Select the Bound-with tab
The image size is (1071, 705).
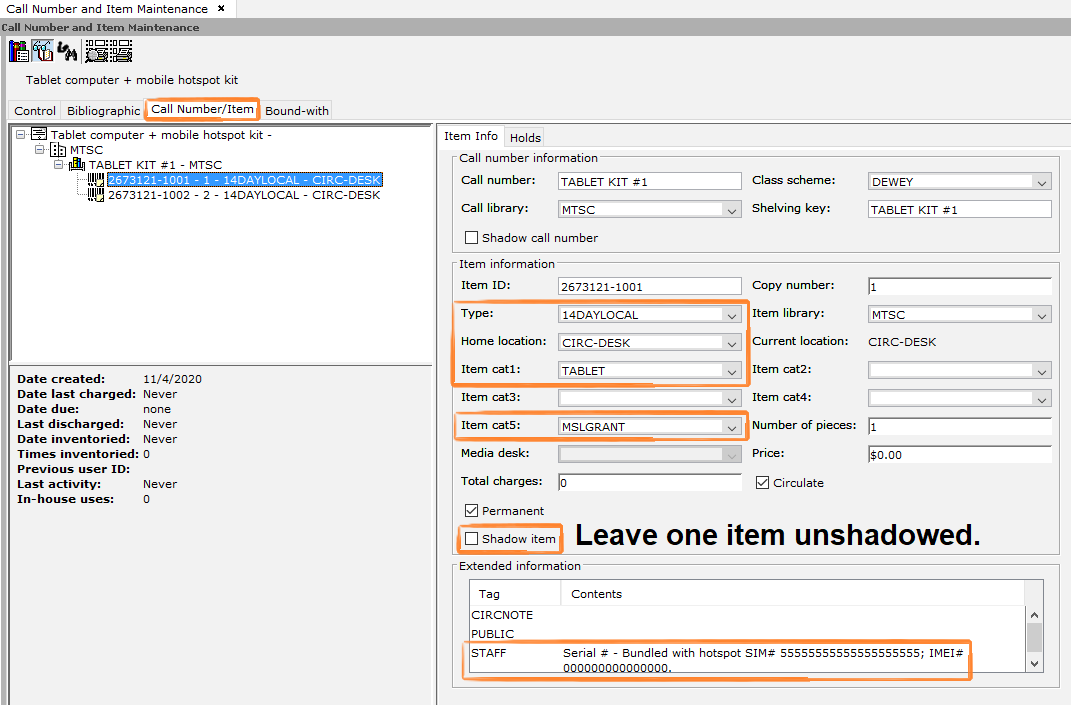click(296, 110)
